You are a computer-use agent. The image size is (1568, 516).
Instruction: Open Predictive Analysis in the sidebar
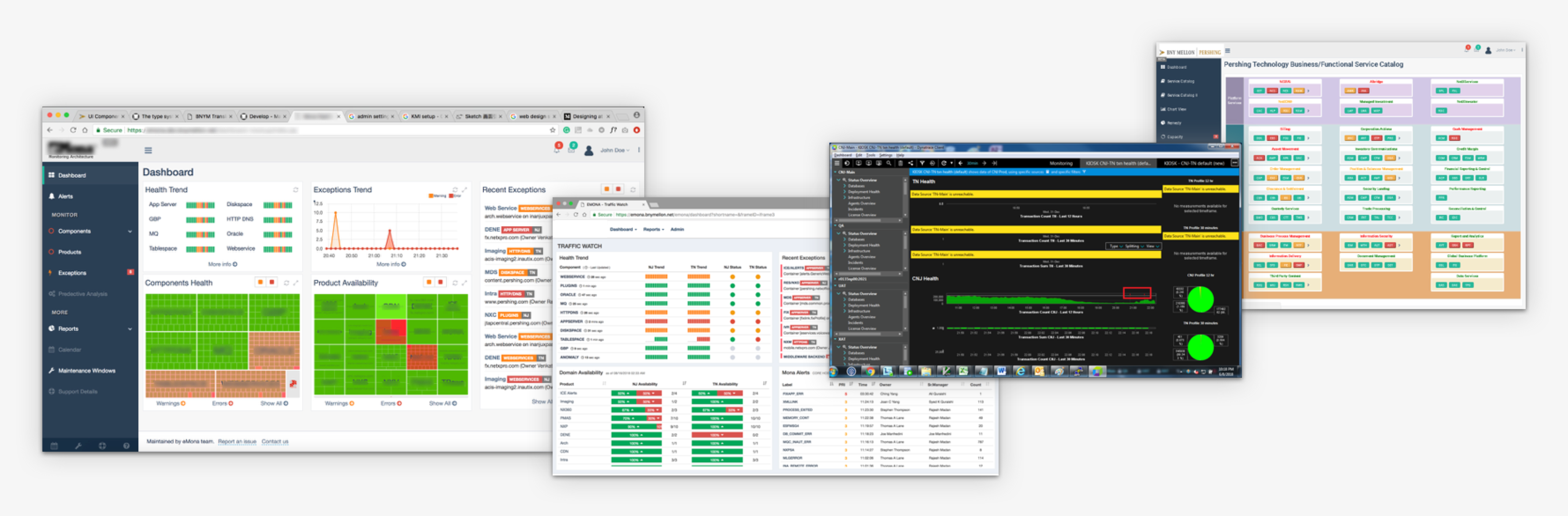[90, 294]
